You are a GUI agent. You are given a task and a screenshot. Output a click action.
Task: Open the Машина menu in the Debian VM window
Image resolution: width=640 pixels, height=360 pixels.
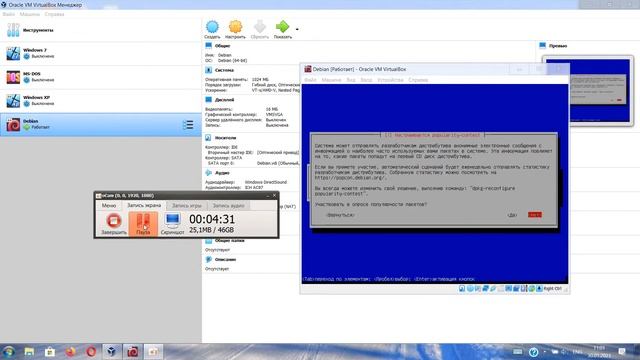[x=331, y=80]
